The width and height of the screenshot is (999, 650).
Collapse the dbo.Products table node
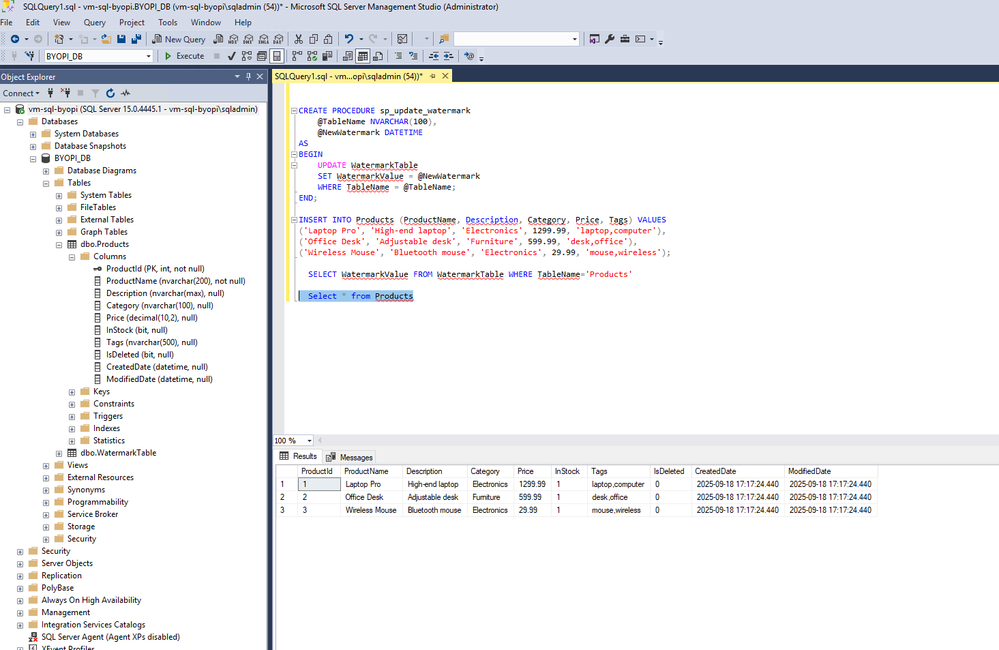[59, 244]
